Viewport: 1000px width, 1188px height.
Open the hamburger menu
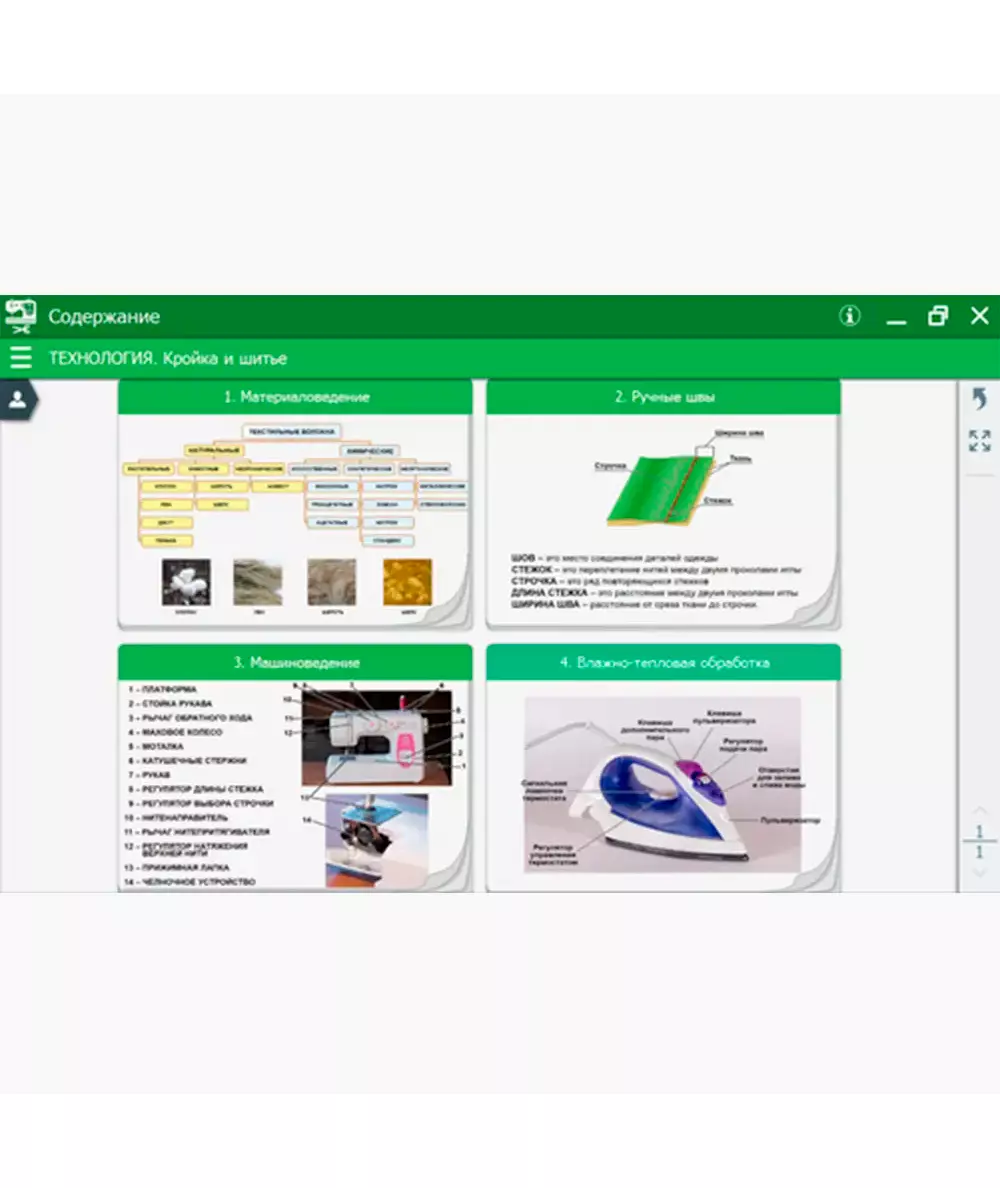[x=20, y=358]
